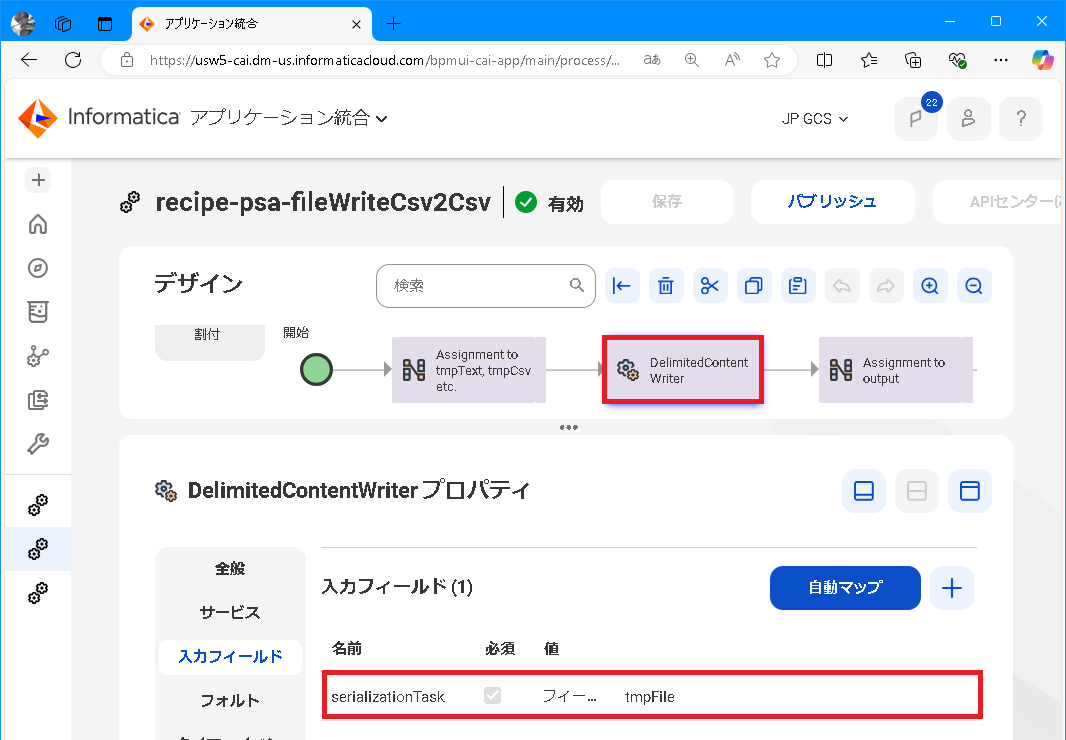The image size is (1066, 740).
Task: Click the three-dot panel splitter handle
Action: tap(568, 427)
